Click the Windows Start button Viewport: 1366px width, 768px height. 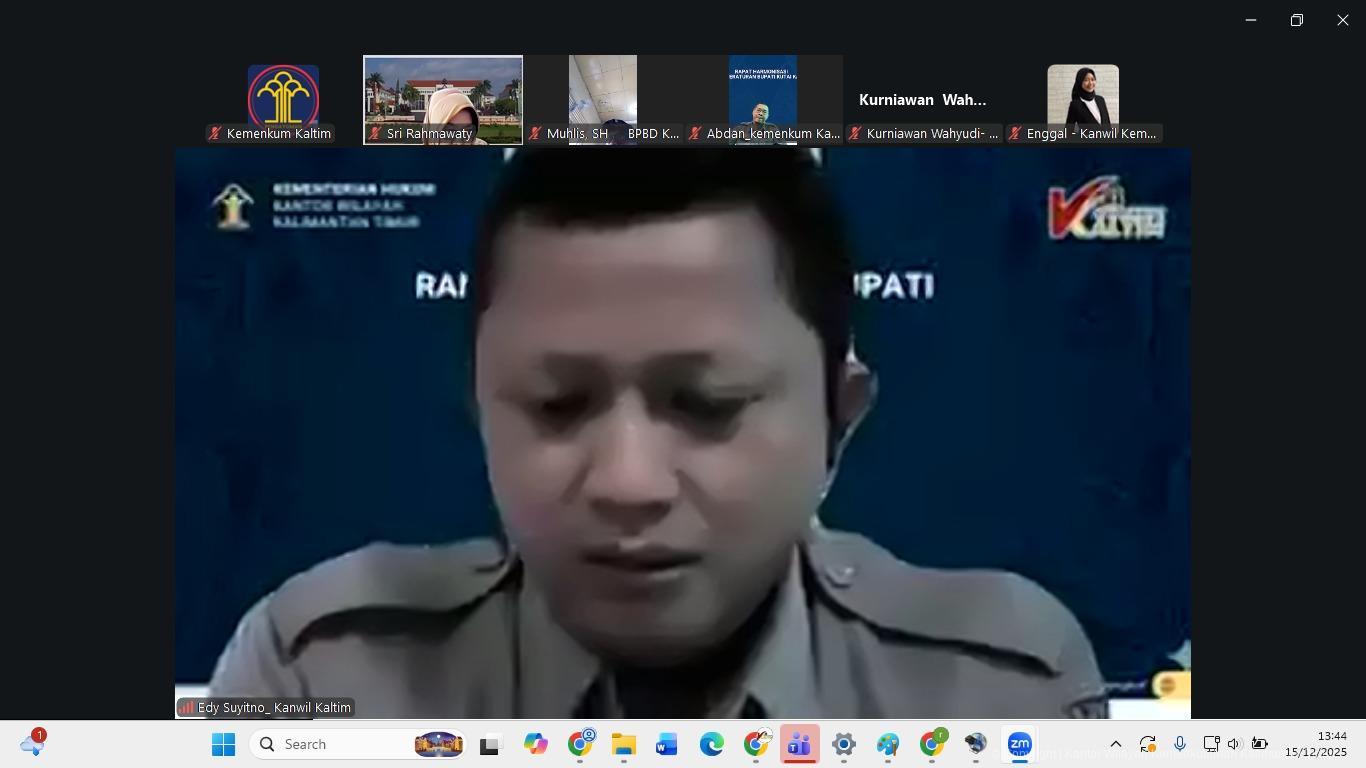[x=223, y=745]
